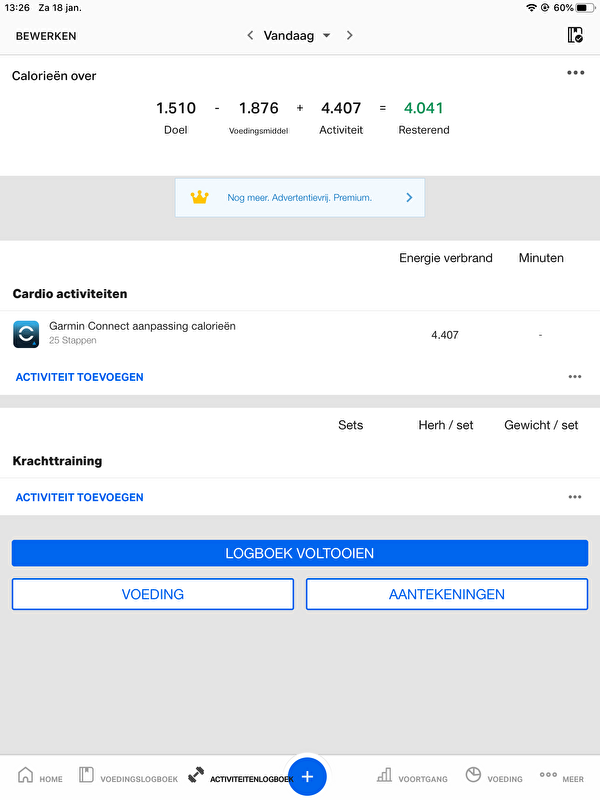600x800 pixels.
Task: Open the VOEDING tab in bottom bar
Action: [x=494, y=776]
